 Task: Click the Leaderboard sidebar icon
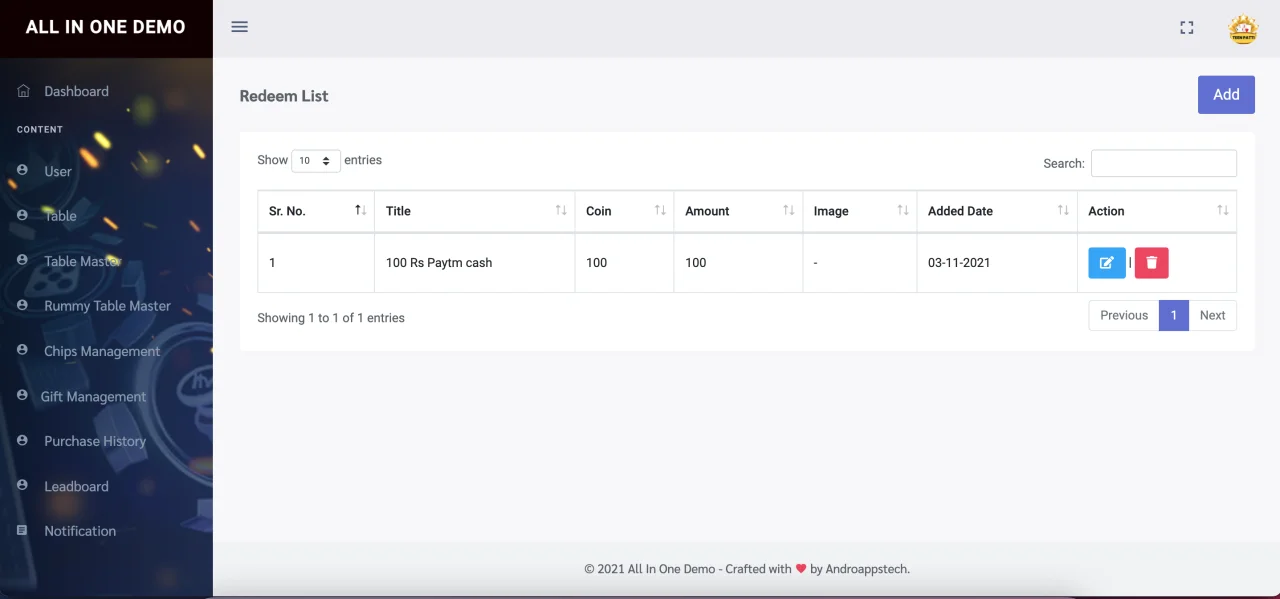[22, 486]
